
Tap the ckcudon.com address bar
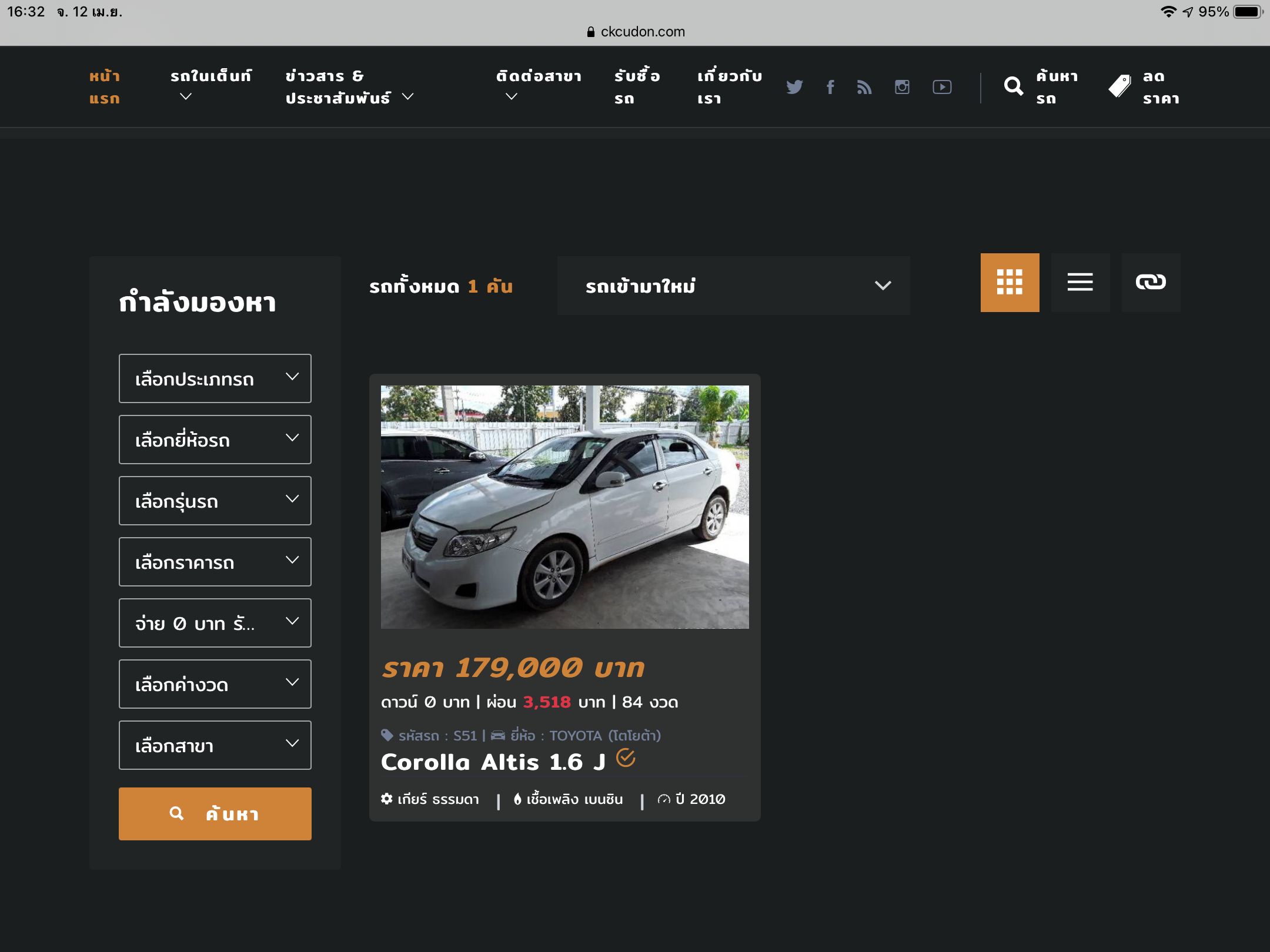click(x=636, y=32)
